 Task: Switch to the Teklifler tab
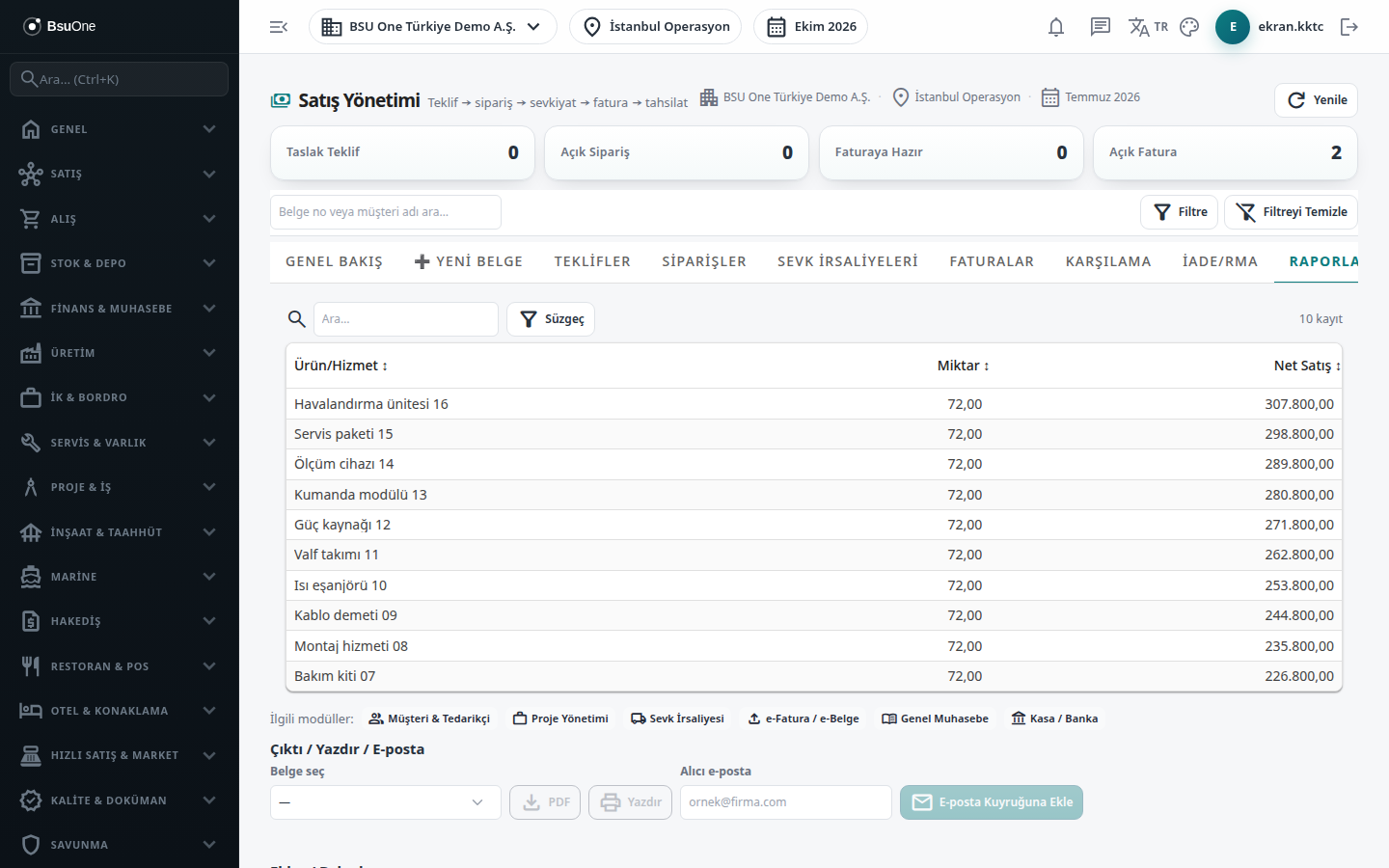coord(592,261)
